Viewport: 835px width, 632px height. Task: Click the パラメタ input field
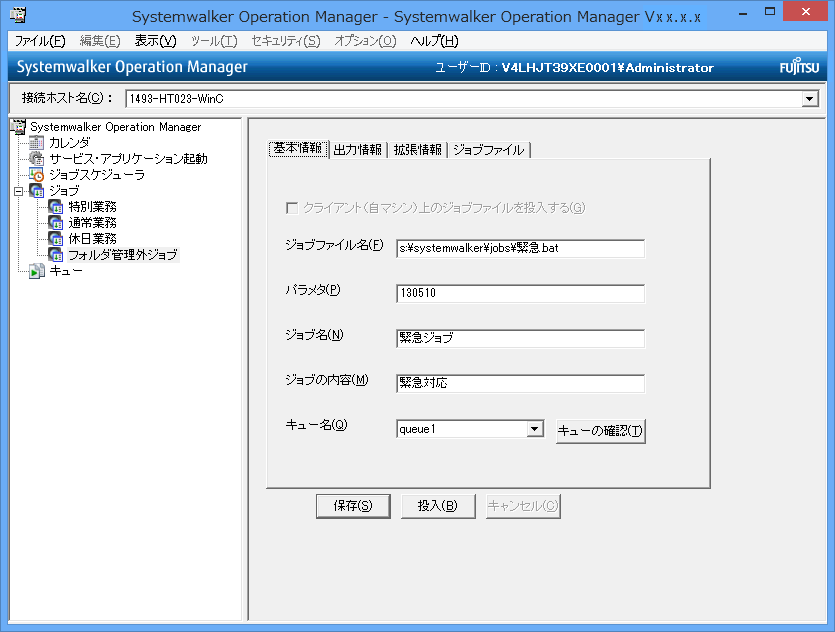(x=520, y=293)
